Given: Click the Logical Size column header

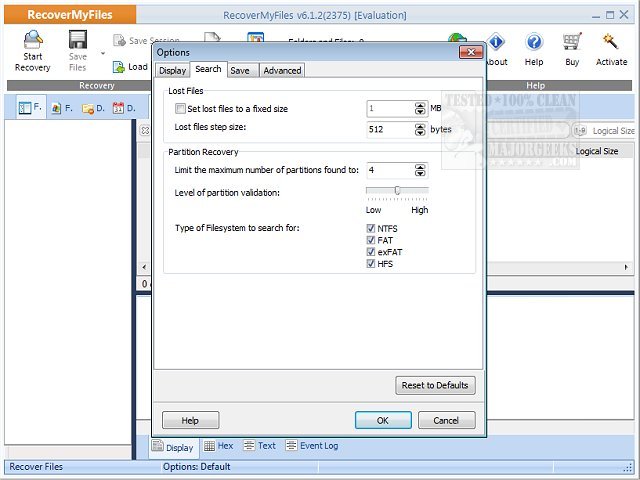Looking at the screenshot, I should (x=597, y=151).
